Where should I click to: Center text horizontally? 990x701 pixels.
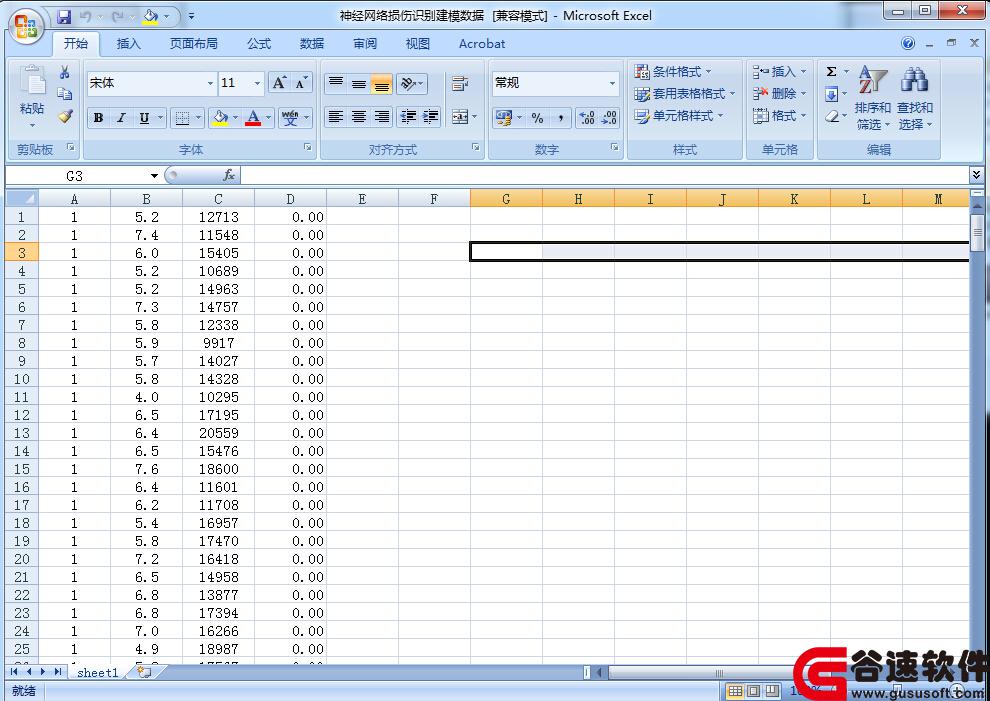coord(359,117)
